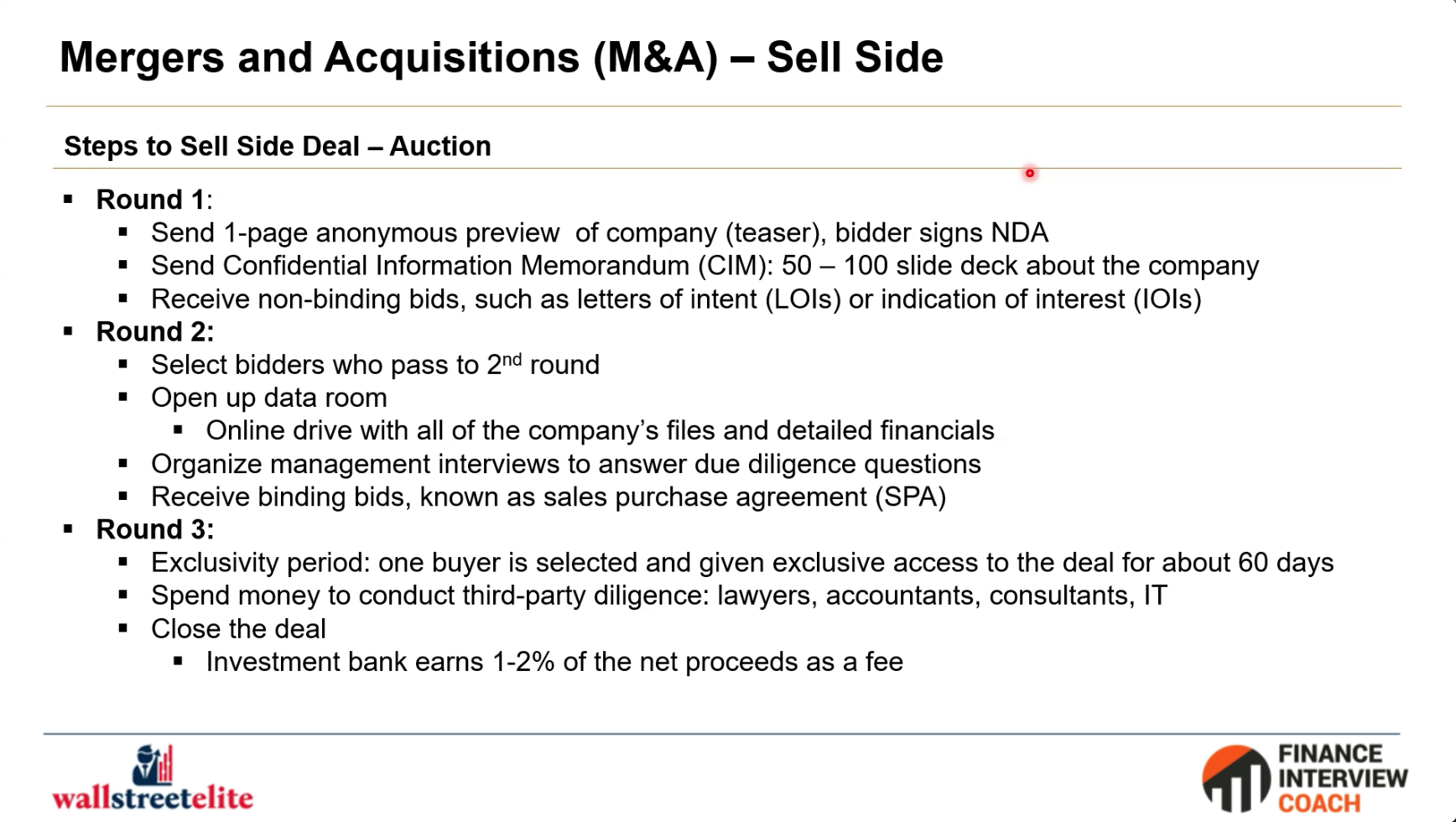This screenshot has width=1456, height=822.
Task: Click the FINANCE INTERVIEW COACH text
Action: coord(1342,778)
